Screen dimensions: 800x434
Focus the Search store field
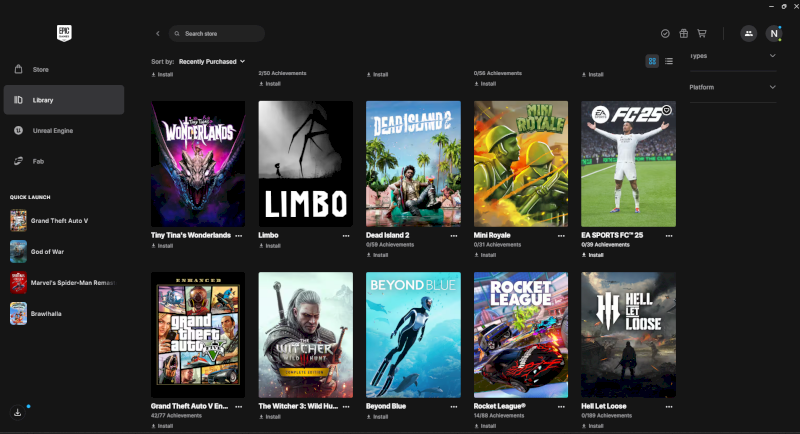(x=217, y=34)
